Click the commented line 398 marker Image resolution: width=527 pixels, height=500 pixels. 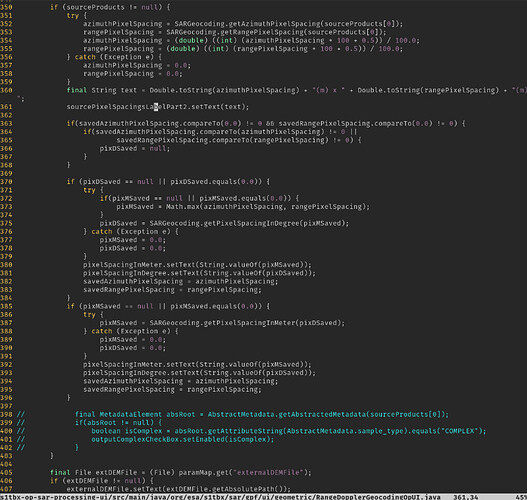21,414
